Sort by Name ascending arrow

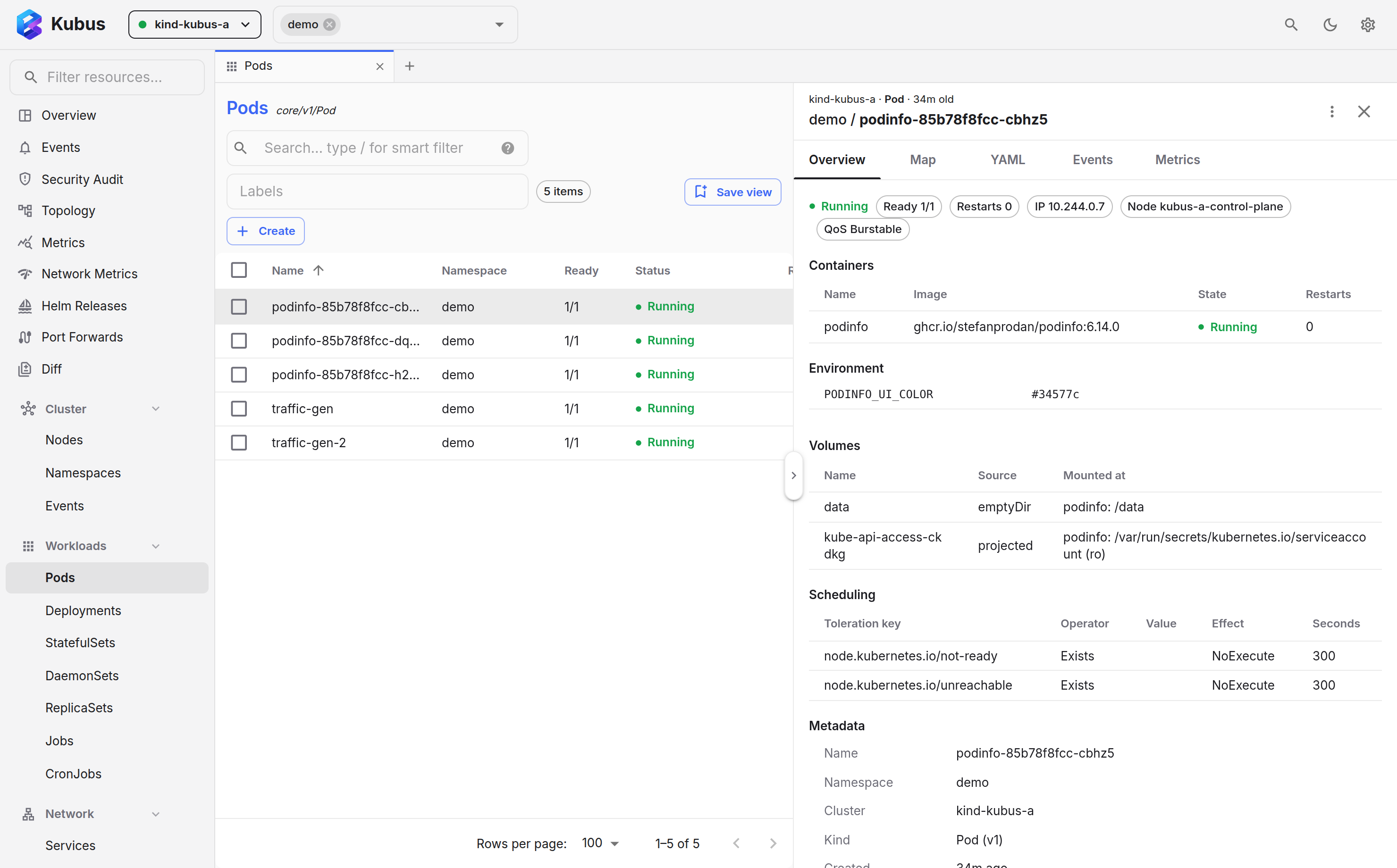point(318,270)
